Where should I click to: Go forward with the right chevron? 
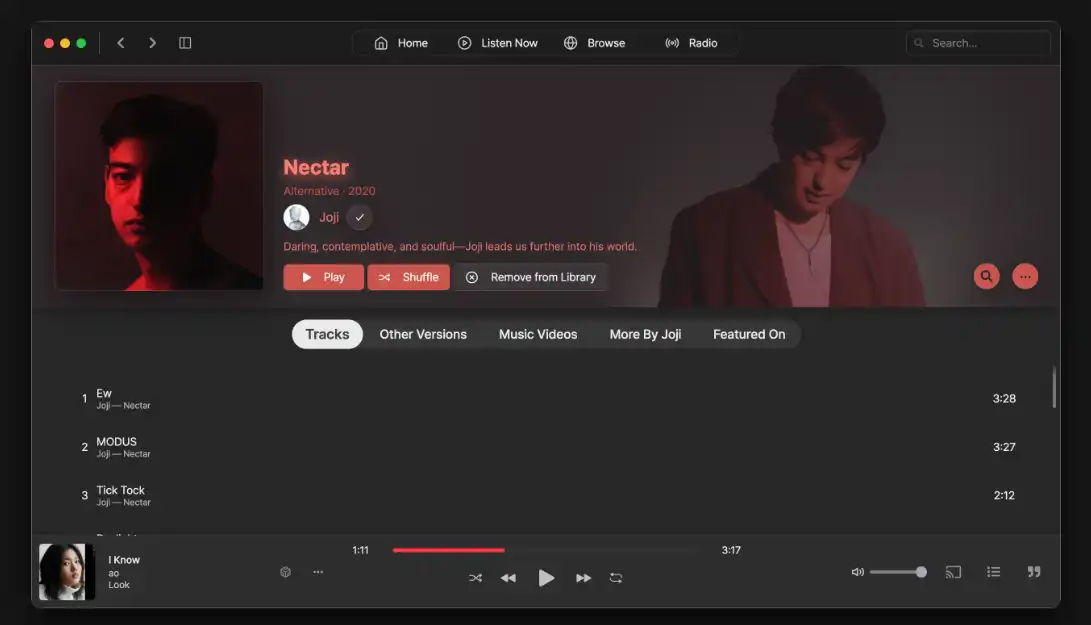[152, 43]
